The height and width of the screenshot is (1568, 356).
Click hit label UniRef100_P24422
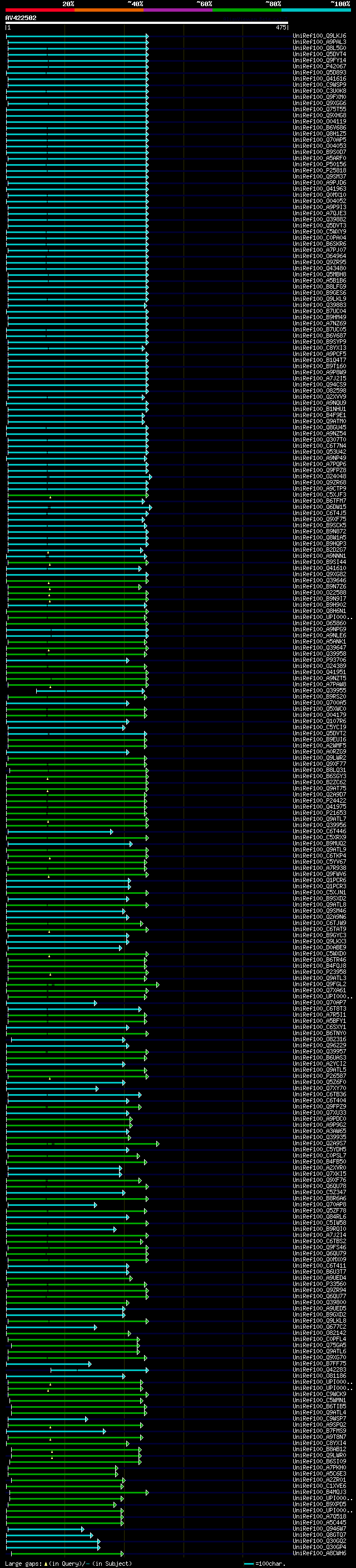tap(319, 800)
